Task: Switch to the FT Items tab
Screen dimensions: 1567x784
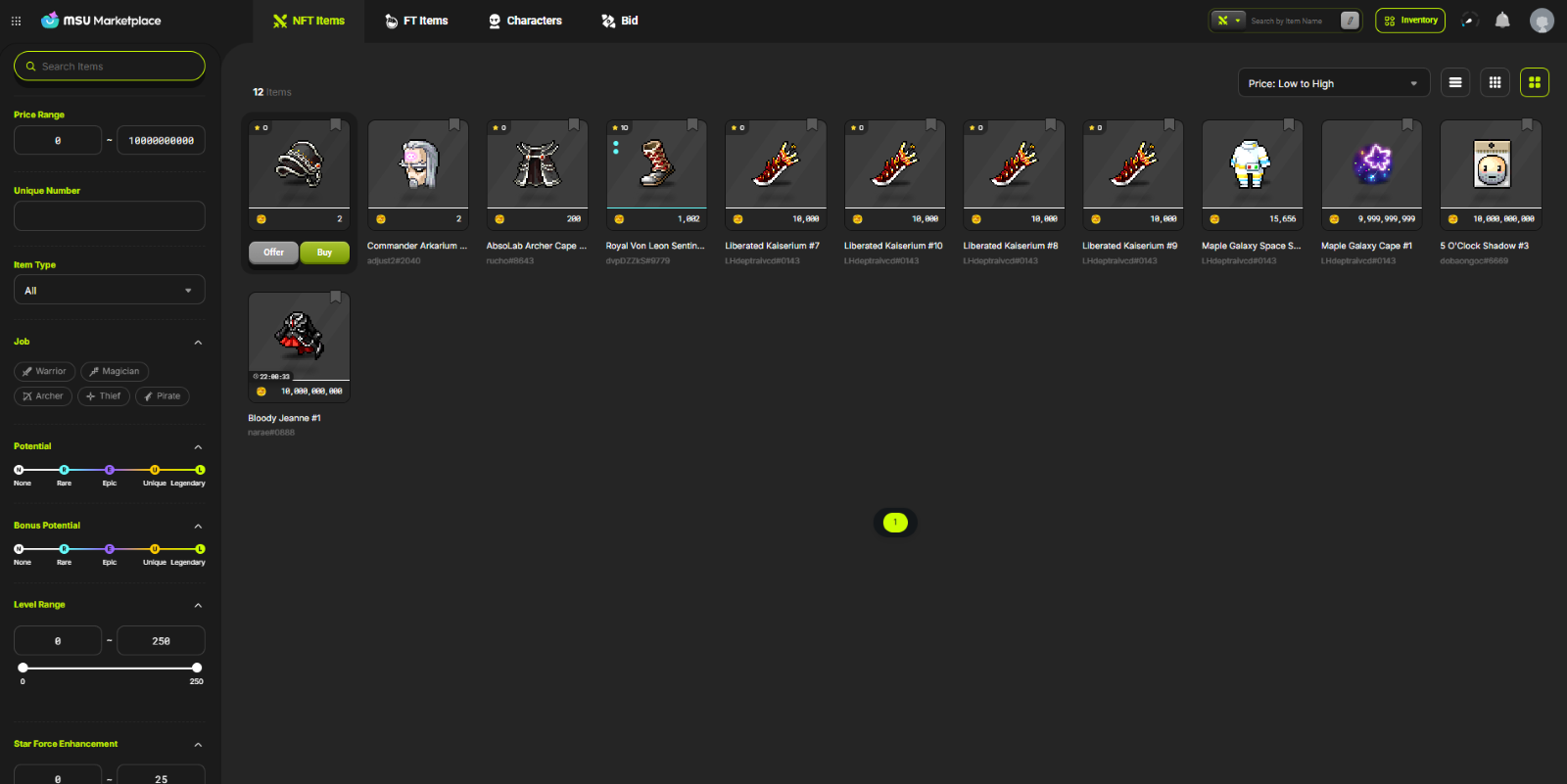Action: click(x=416, y=21)
